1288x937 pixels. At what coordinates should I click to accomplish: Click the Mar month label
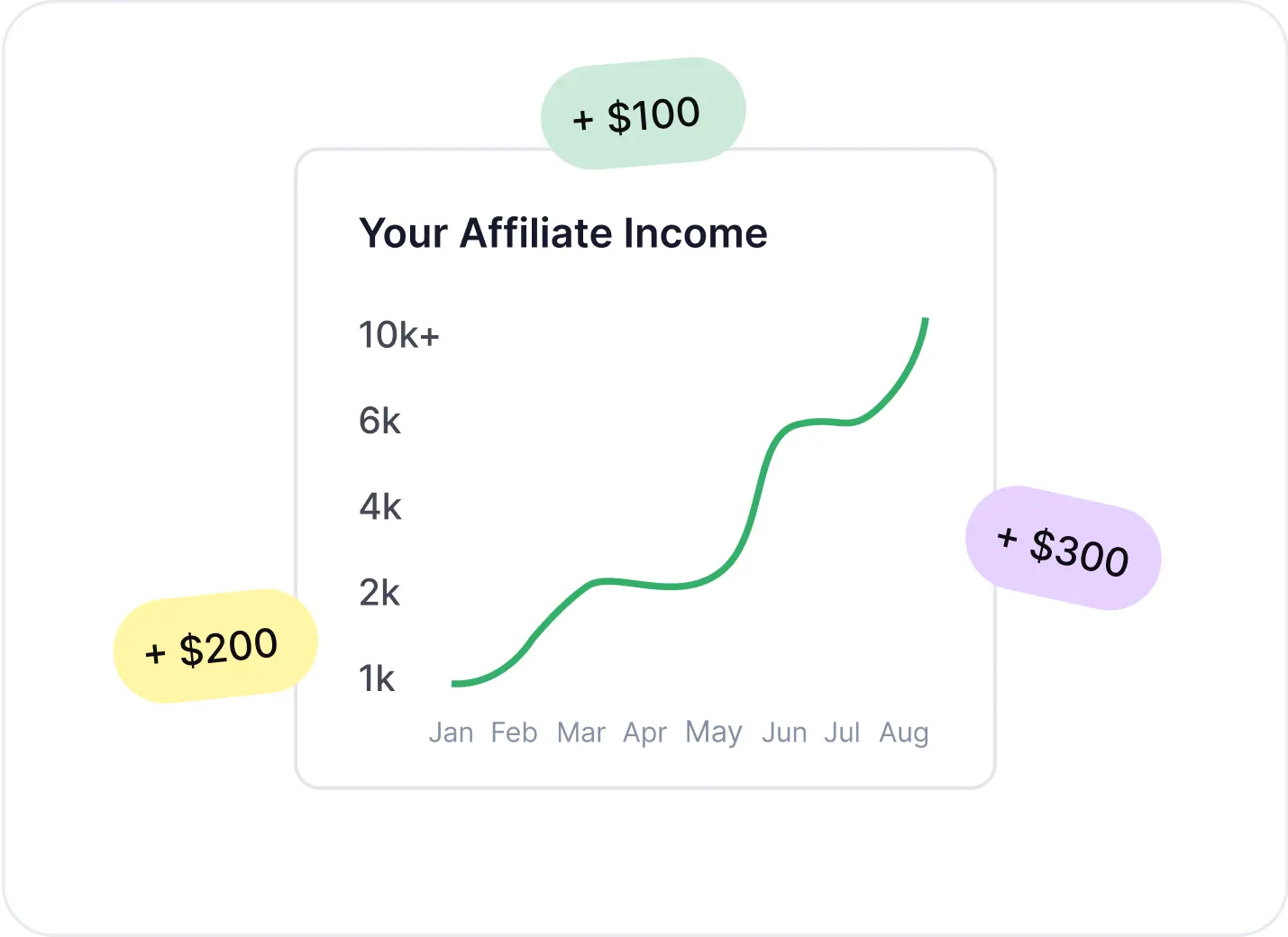tap(581, 732)
